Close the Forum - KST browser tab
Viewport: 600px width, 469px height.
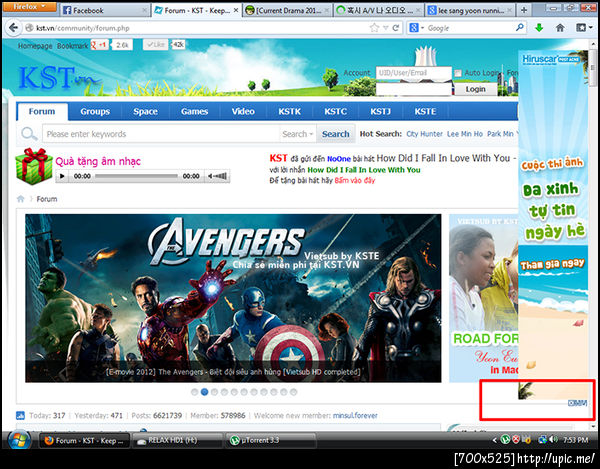236,10
